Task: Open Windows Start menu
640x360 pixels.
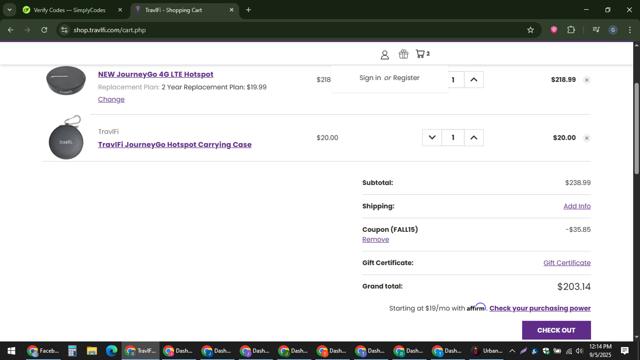Action: tap(11, 351)
